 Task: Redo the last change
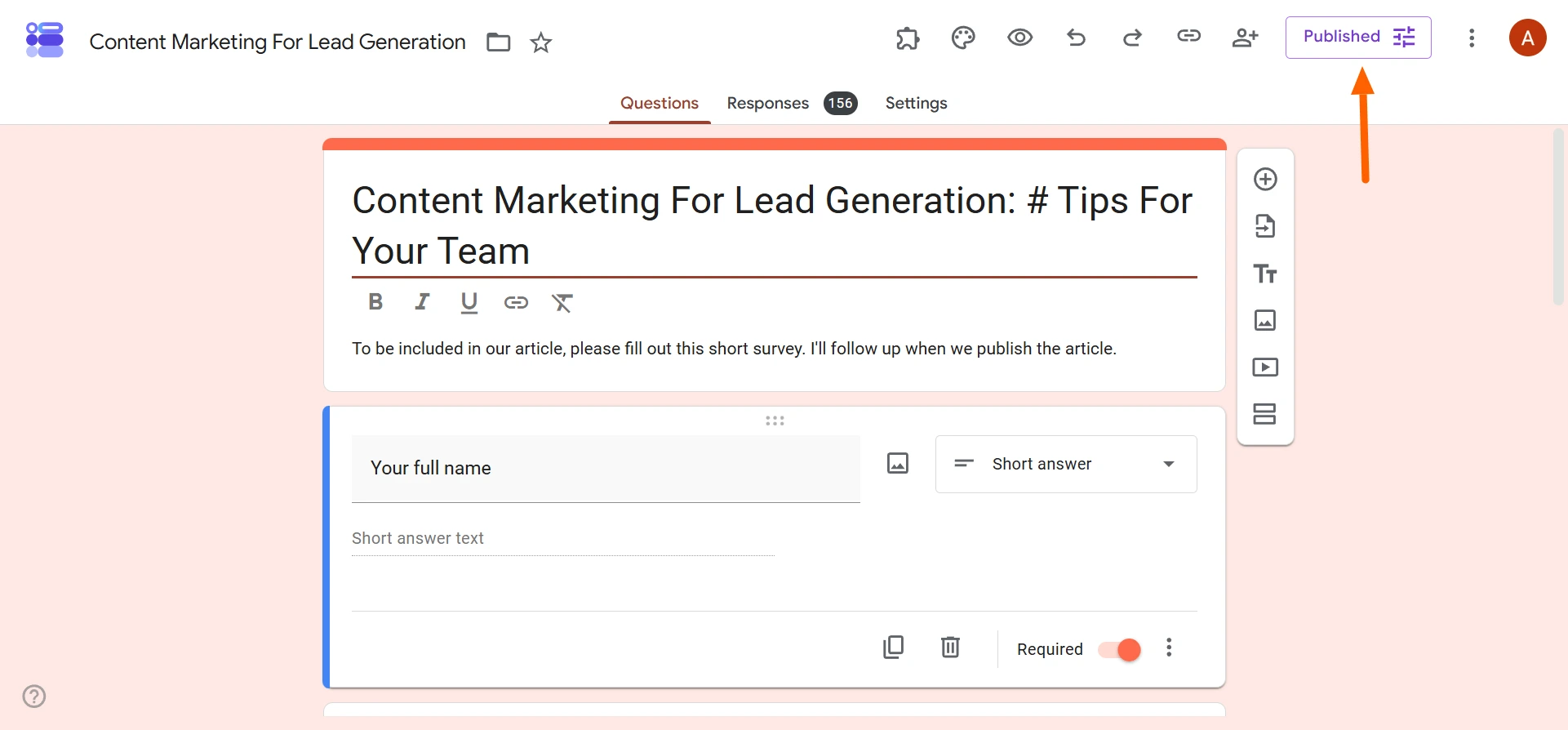1132,38
